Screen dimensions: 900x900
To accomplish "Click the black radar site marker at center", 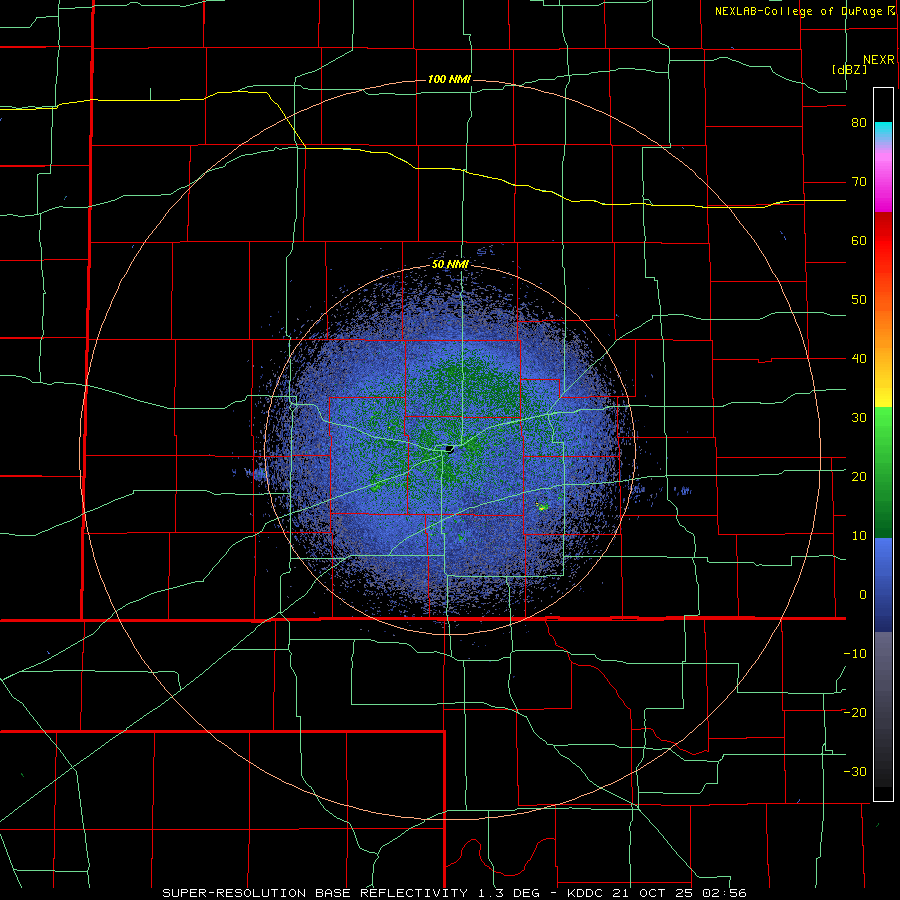I will click(449, 448).
